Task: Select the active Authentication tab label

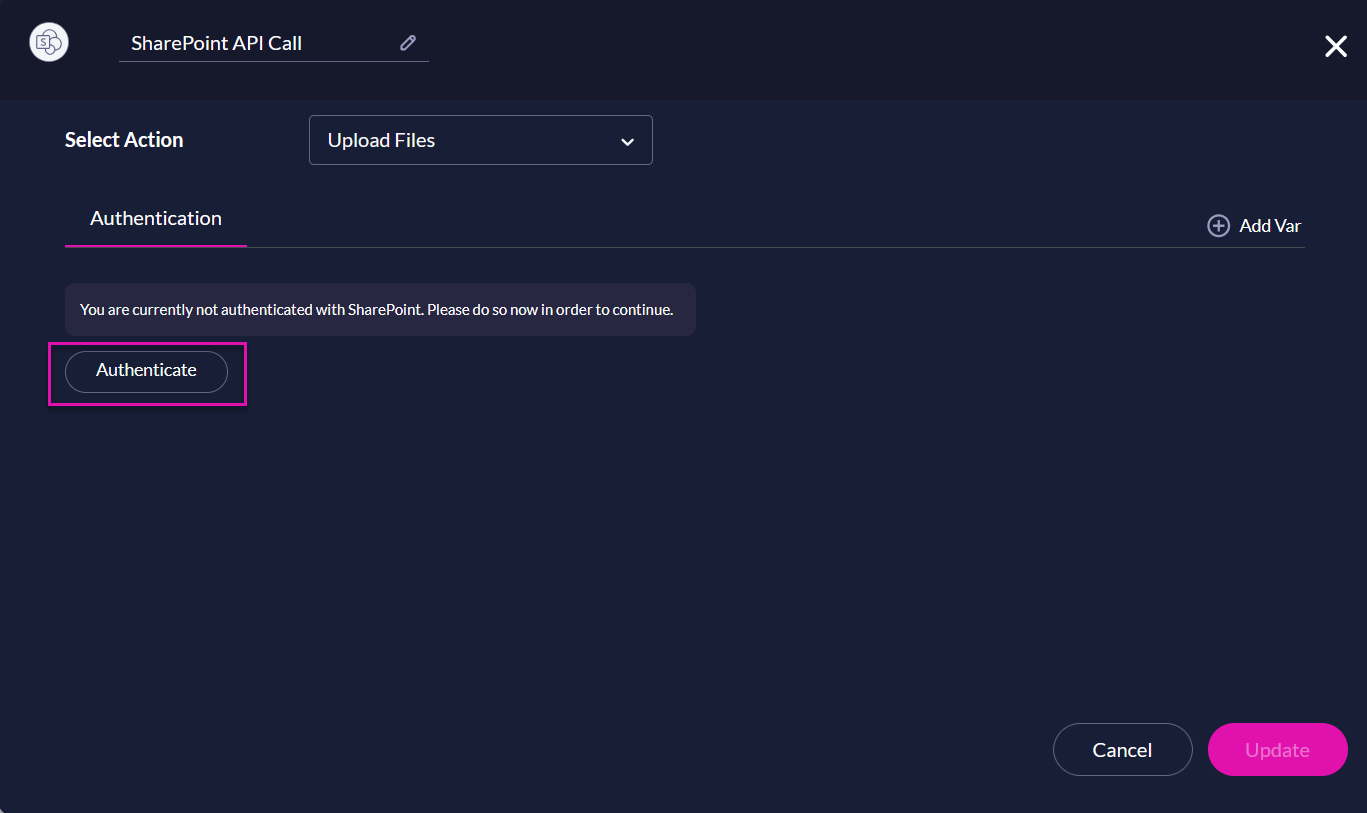Action: (155, 218)
